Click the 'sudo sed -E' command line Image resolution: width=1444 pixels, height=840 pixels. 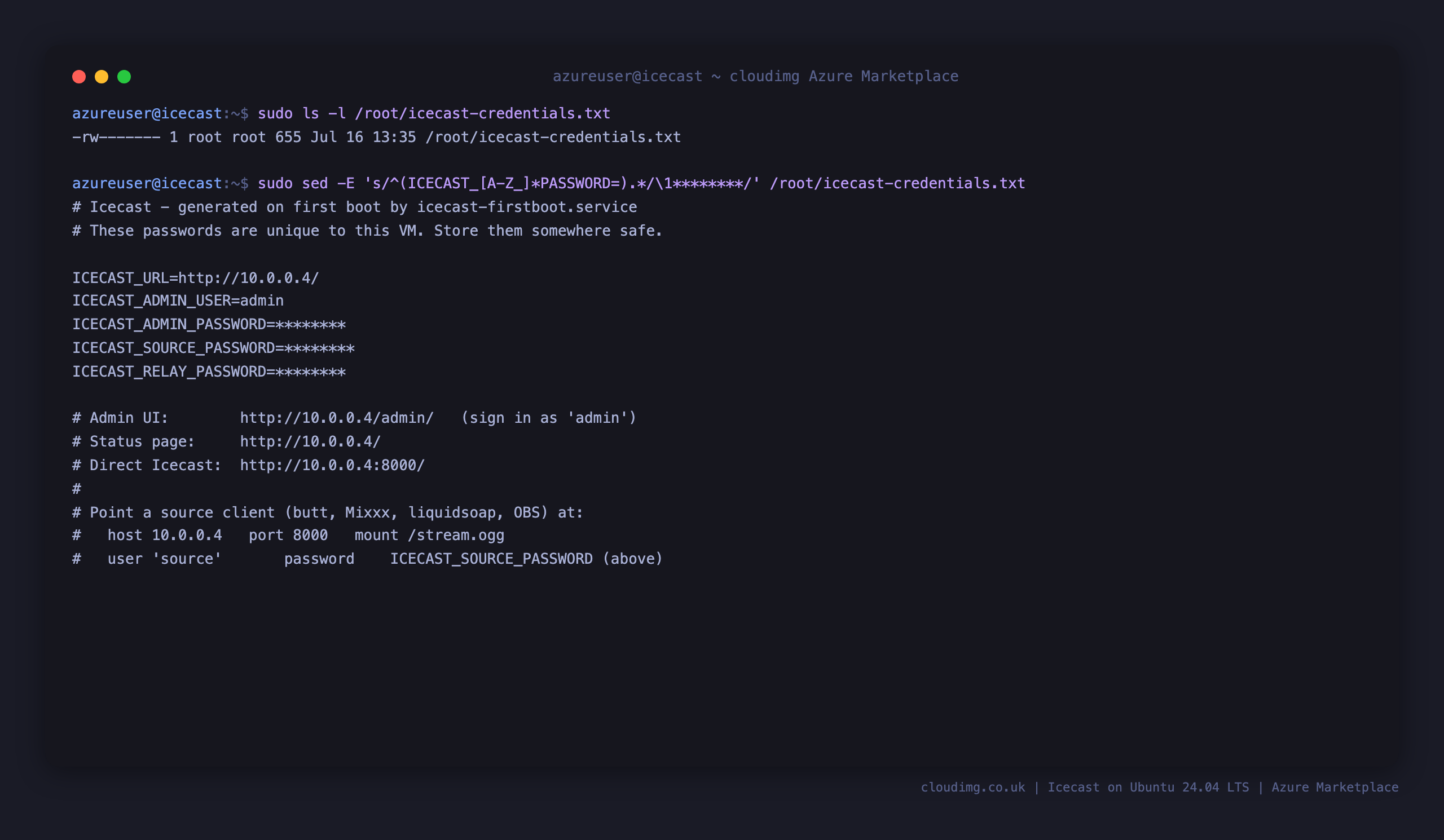coord(641,183)
